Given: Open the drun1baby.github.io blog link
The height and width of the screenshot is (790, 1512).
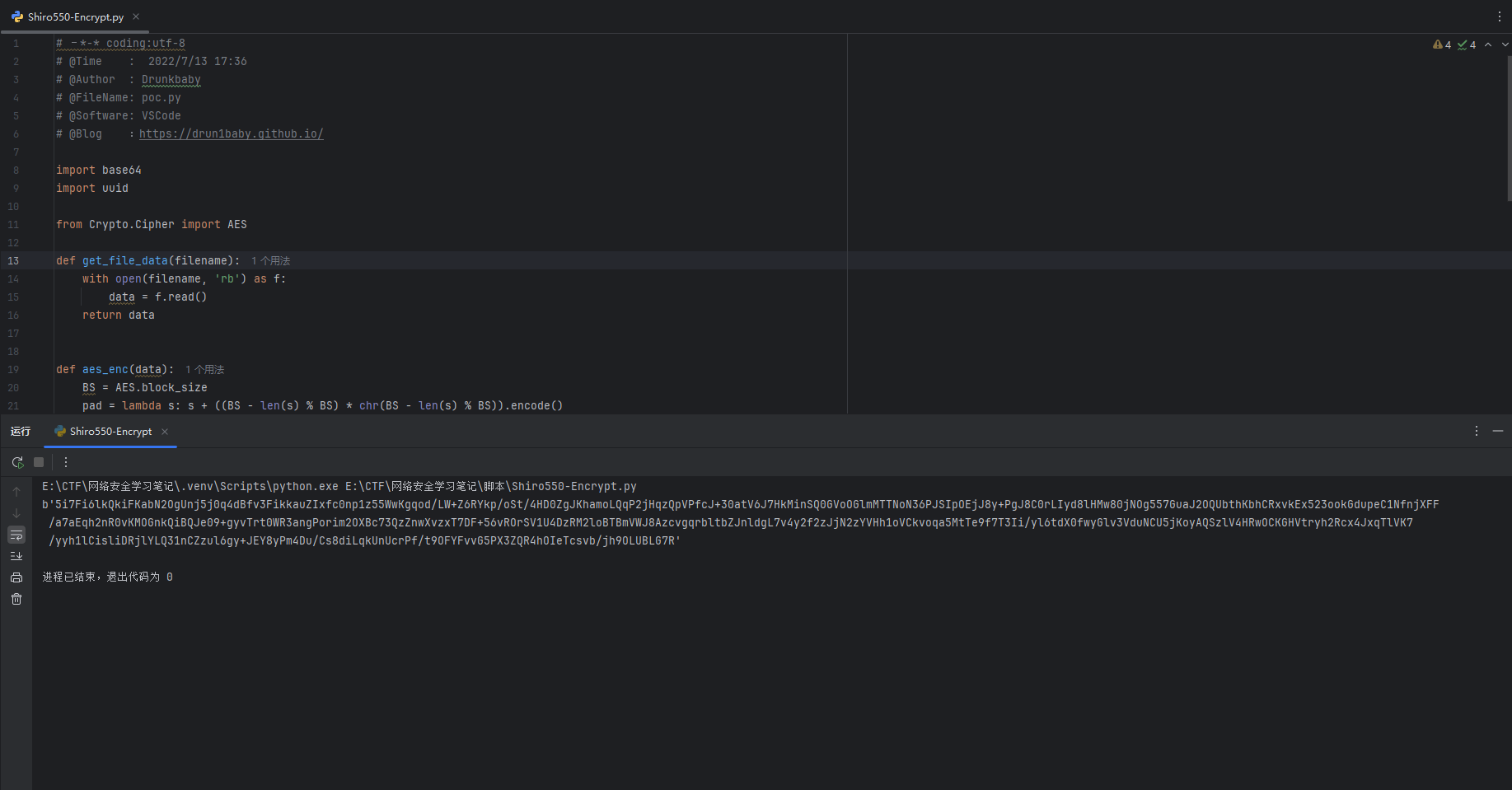Looking at the screenshot, I should (231, 133).
